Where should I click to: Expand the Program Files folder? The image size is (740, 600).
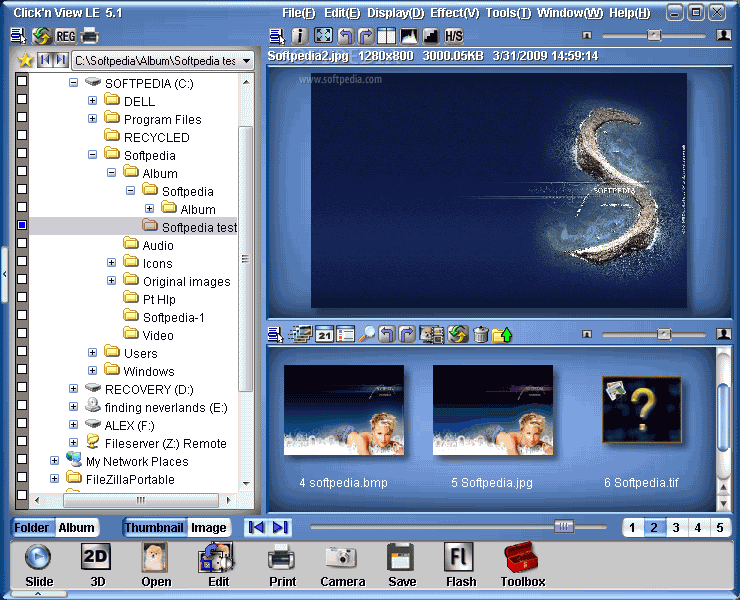point(92,118)
